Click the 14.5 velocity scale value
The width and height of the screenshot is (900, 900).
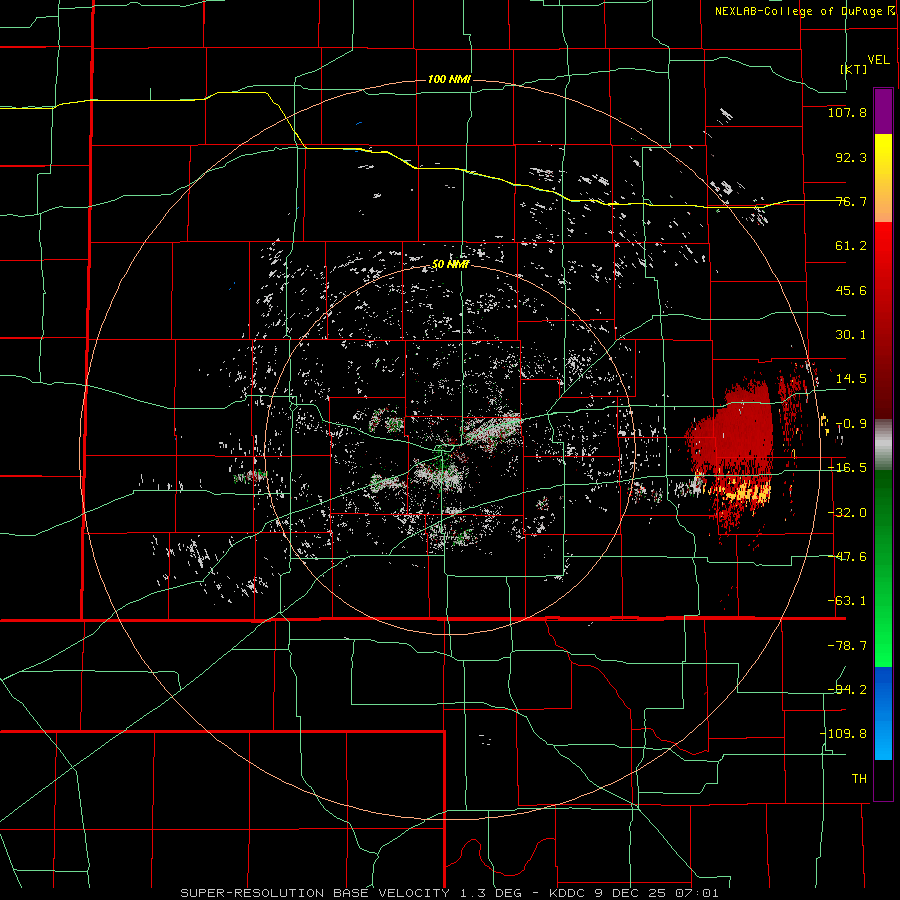851,379
